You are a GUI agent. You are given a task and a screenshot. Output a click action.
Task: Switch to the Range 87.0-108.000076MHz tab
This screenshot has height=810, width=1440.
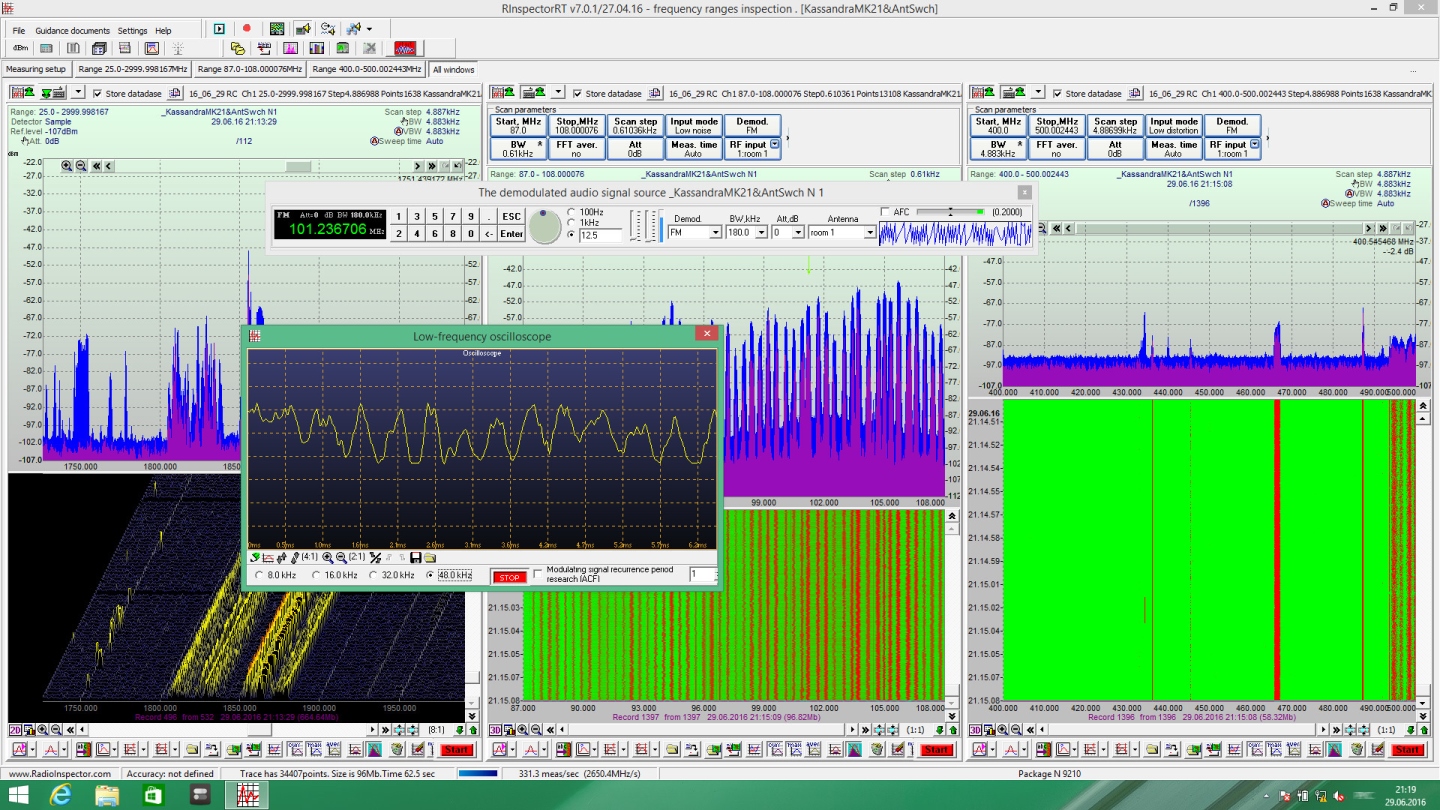pyautogui.click(x=249, y=69)
